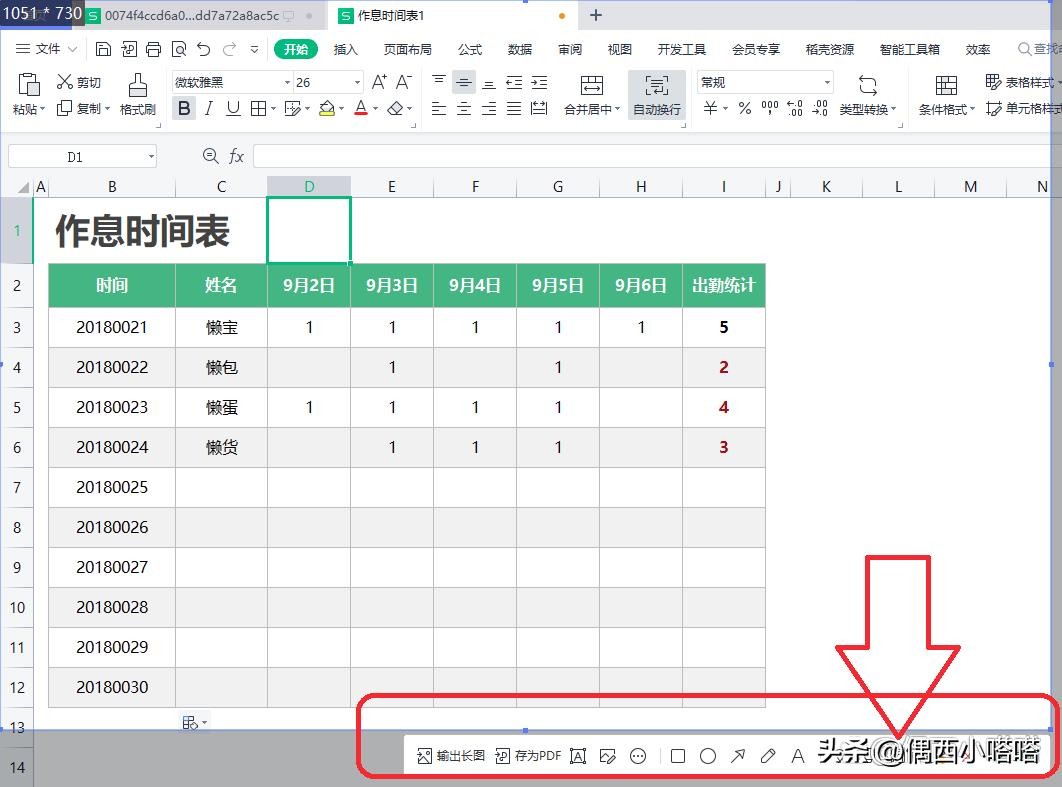Click the 存为PDF save as PDF icon
This screenshot has height=787, width=1062.
pyautogui.click(x=527, y=756)
